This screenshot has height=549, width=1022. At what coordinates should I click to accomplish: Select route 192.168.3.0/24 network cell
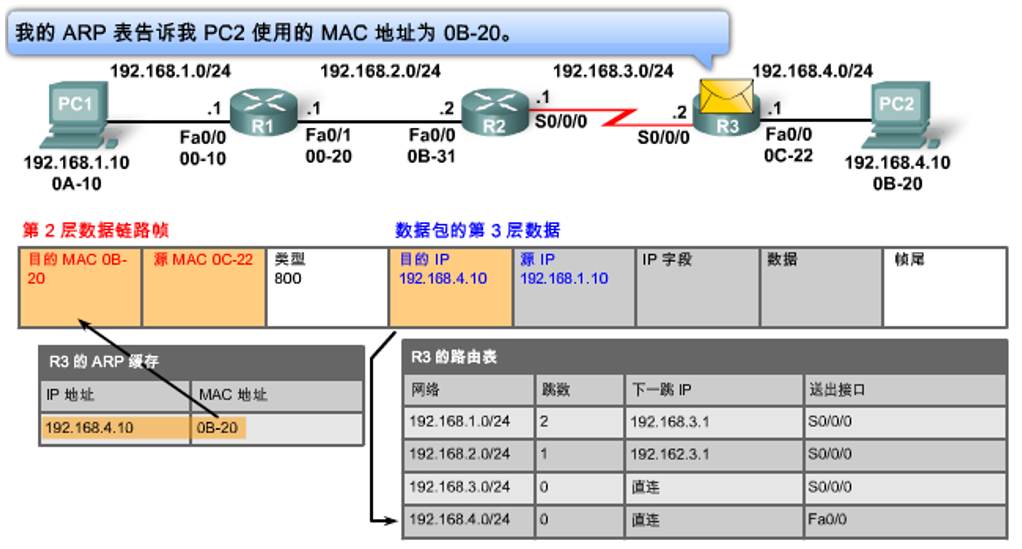(x=469, y=487)
